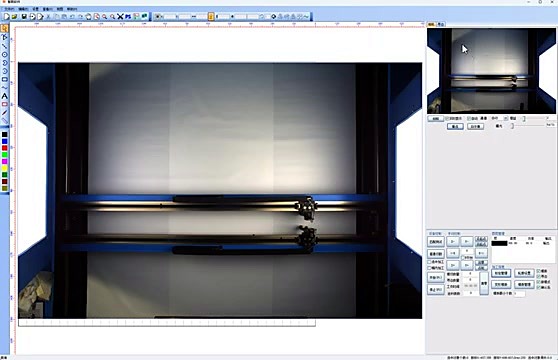Open the 编辑 menu
Viewport: 558px width, 360px height.
click(23, 9)
